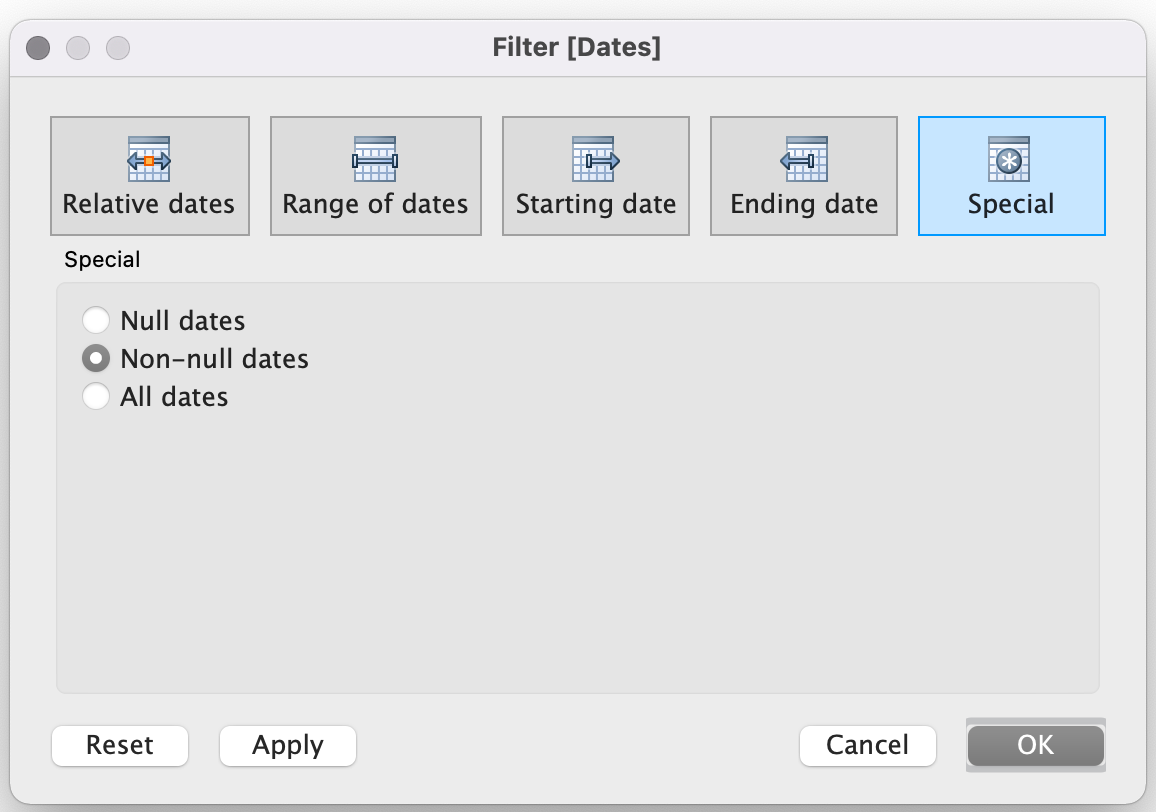Click the Reset button
Viewport: 1156px width, 812px height.
[x=119, y=745]
